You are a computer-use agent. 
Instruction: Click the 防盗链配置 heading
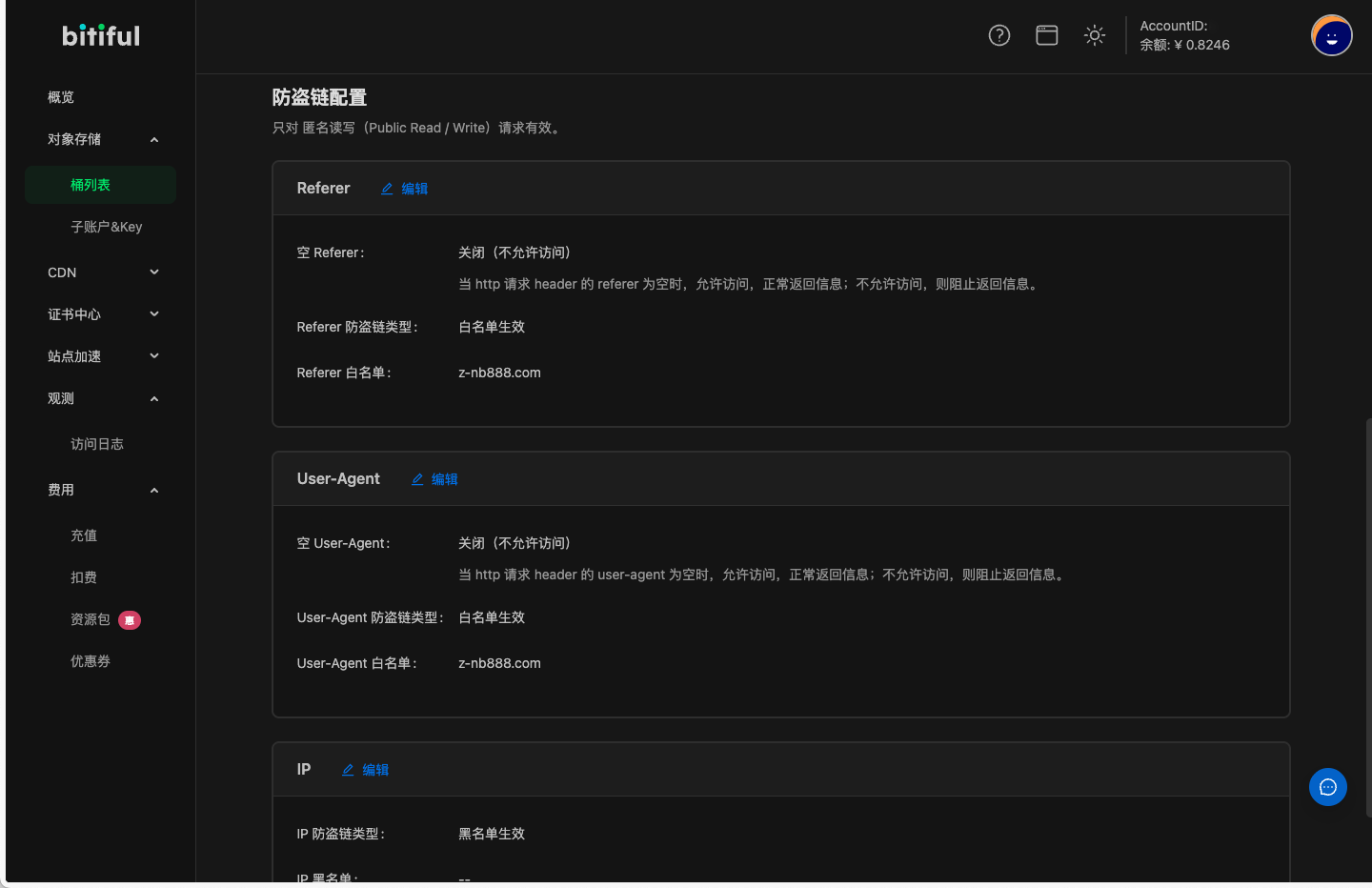coord(319,97)
